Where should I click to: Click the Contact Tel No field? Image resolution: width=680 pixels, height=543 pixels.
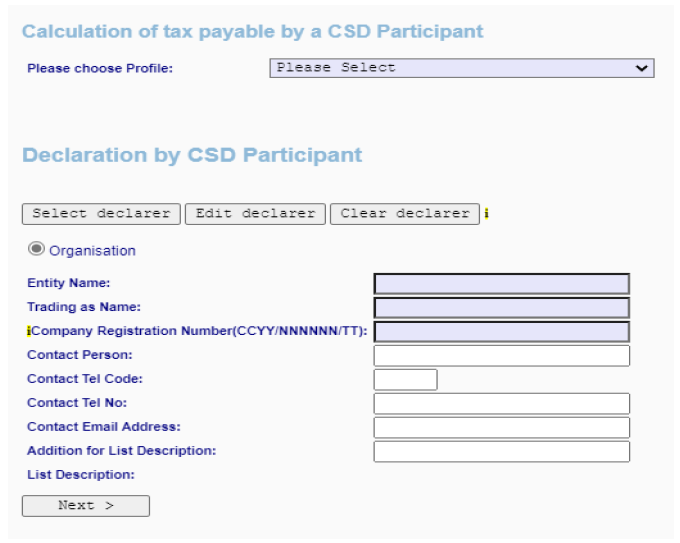(x=502, y=404)
